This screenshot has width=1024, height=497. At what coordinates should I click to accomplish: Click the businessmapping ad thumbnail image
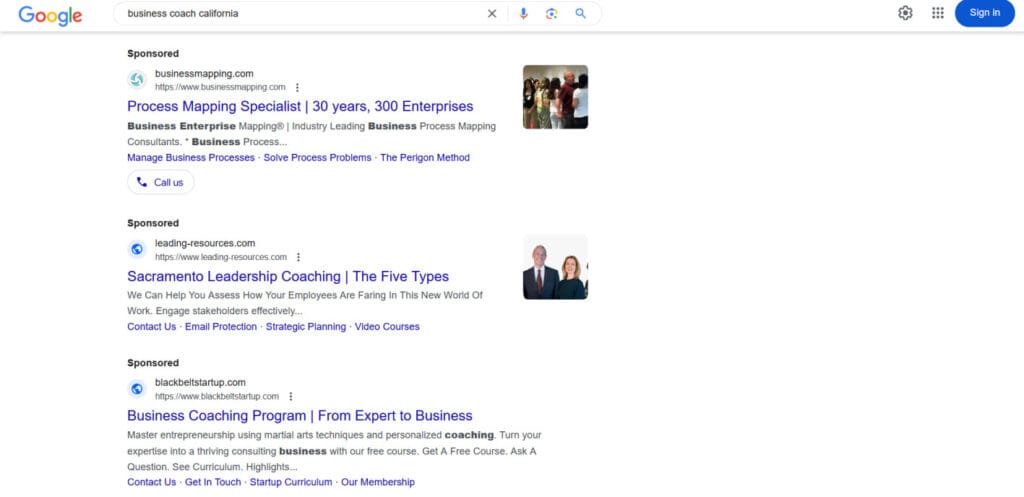[x=555, y=97]
